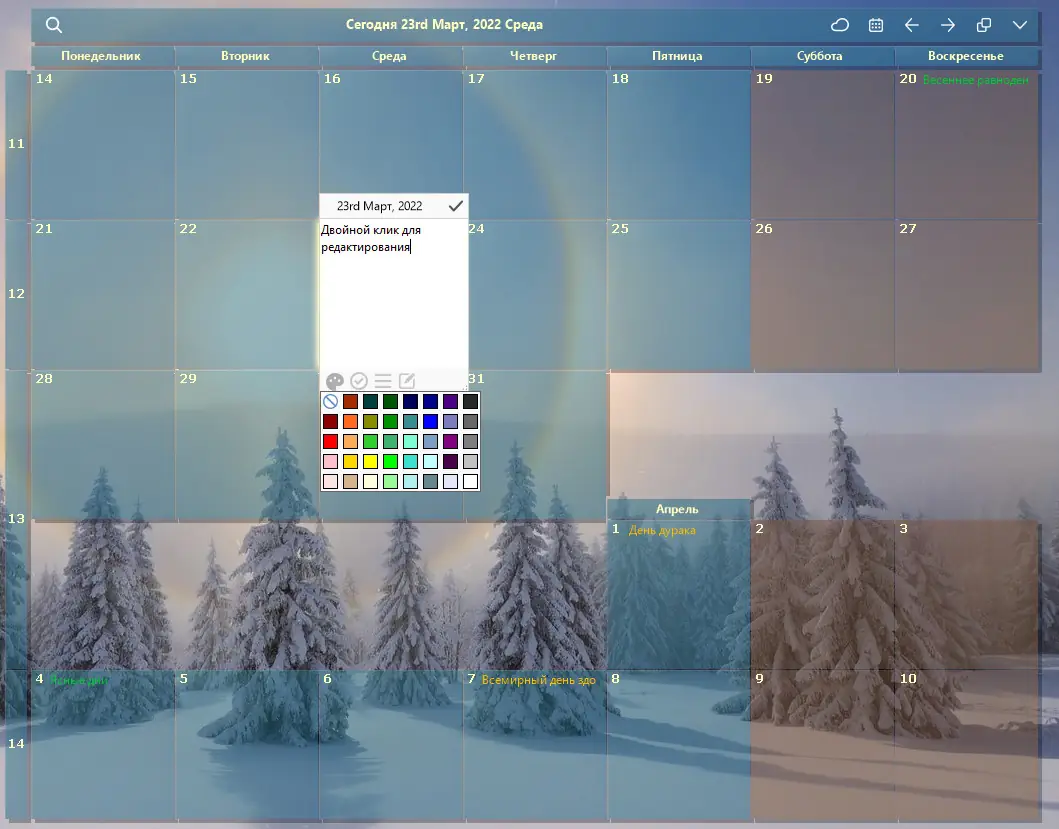
Task: Select day 22 cell
Action: click(247, 295)
